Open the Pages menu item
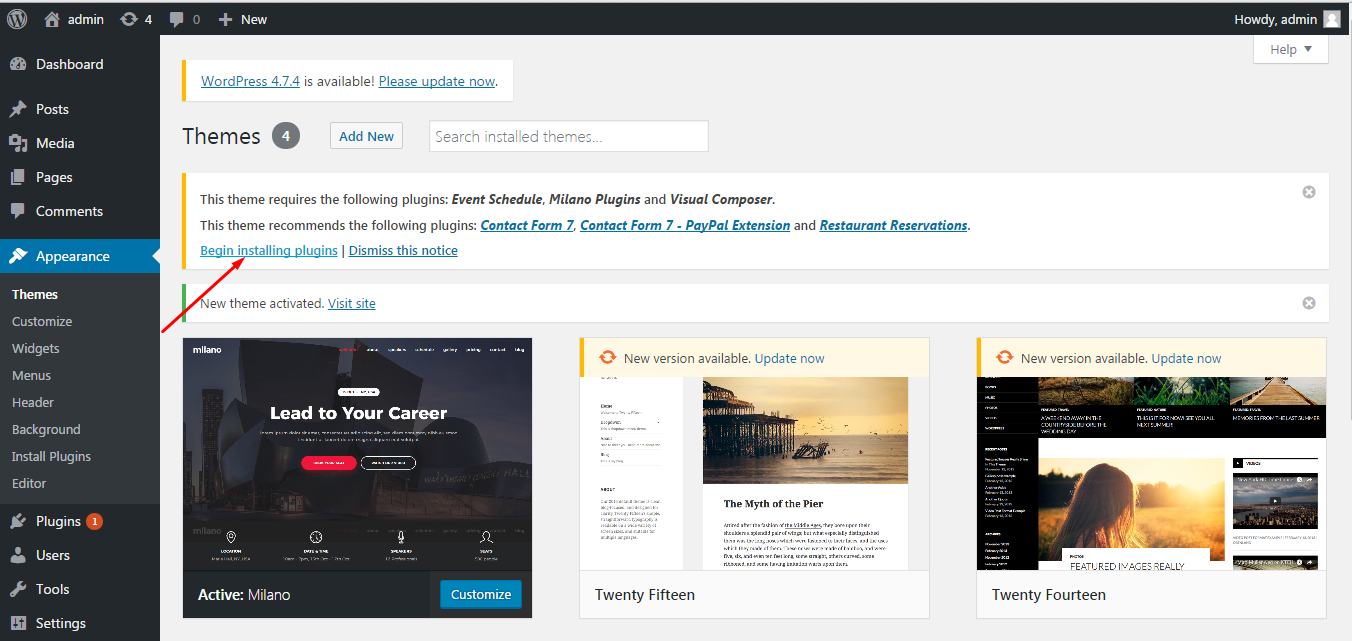 [80, 177]
